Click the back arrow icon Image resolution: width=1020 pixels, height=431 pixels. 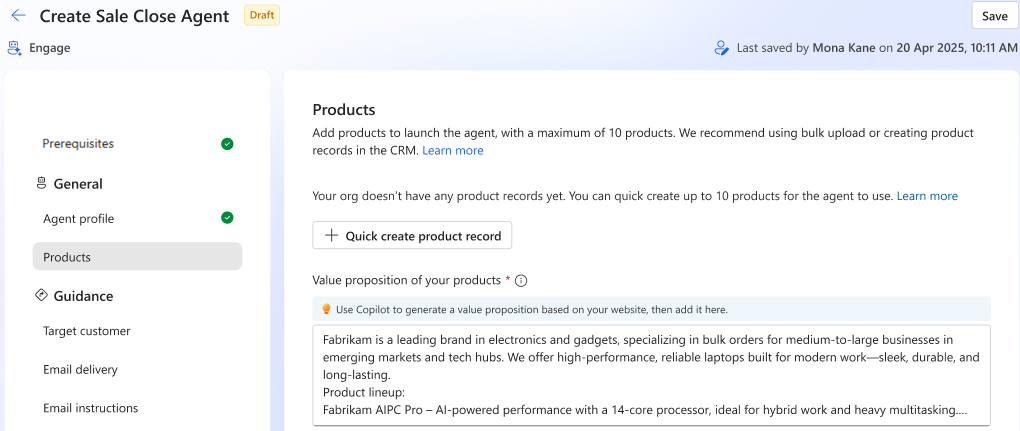tap(18, 16)
